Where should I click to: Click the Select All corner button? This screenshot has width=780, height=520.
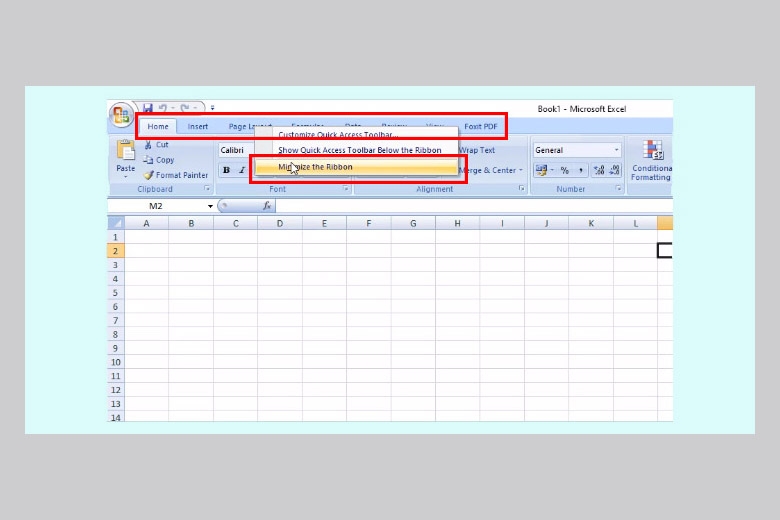click(x=116, y=223)
